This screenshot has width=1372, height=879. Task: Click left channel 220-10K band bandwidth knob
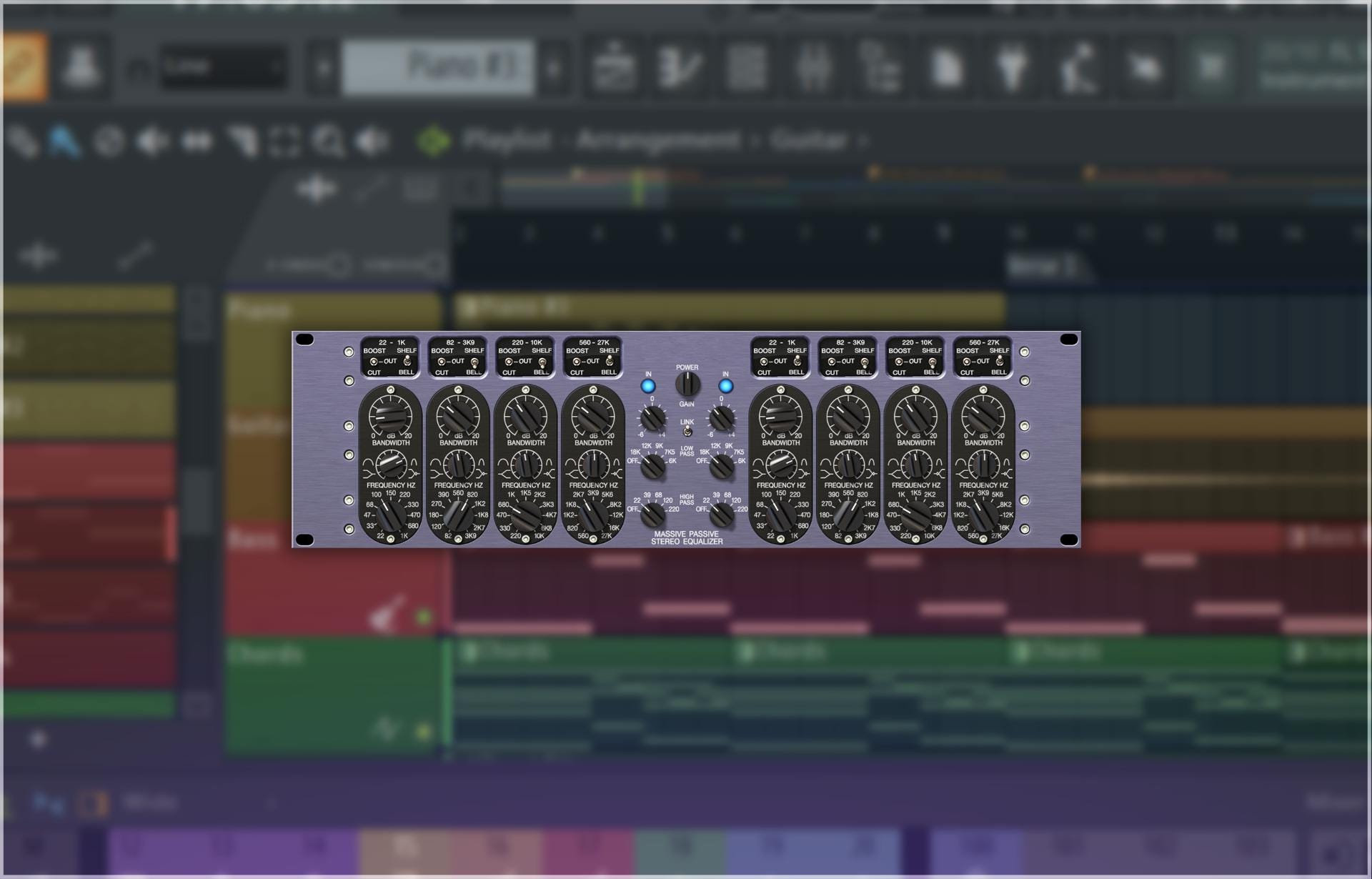526,466
